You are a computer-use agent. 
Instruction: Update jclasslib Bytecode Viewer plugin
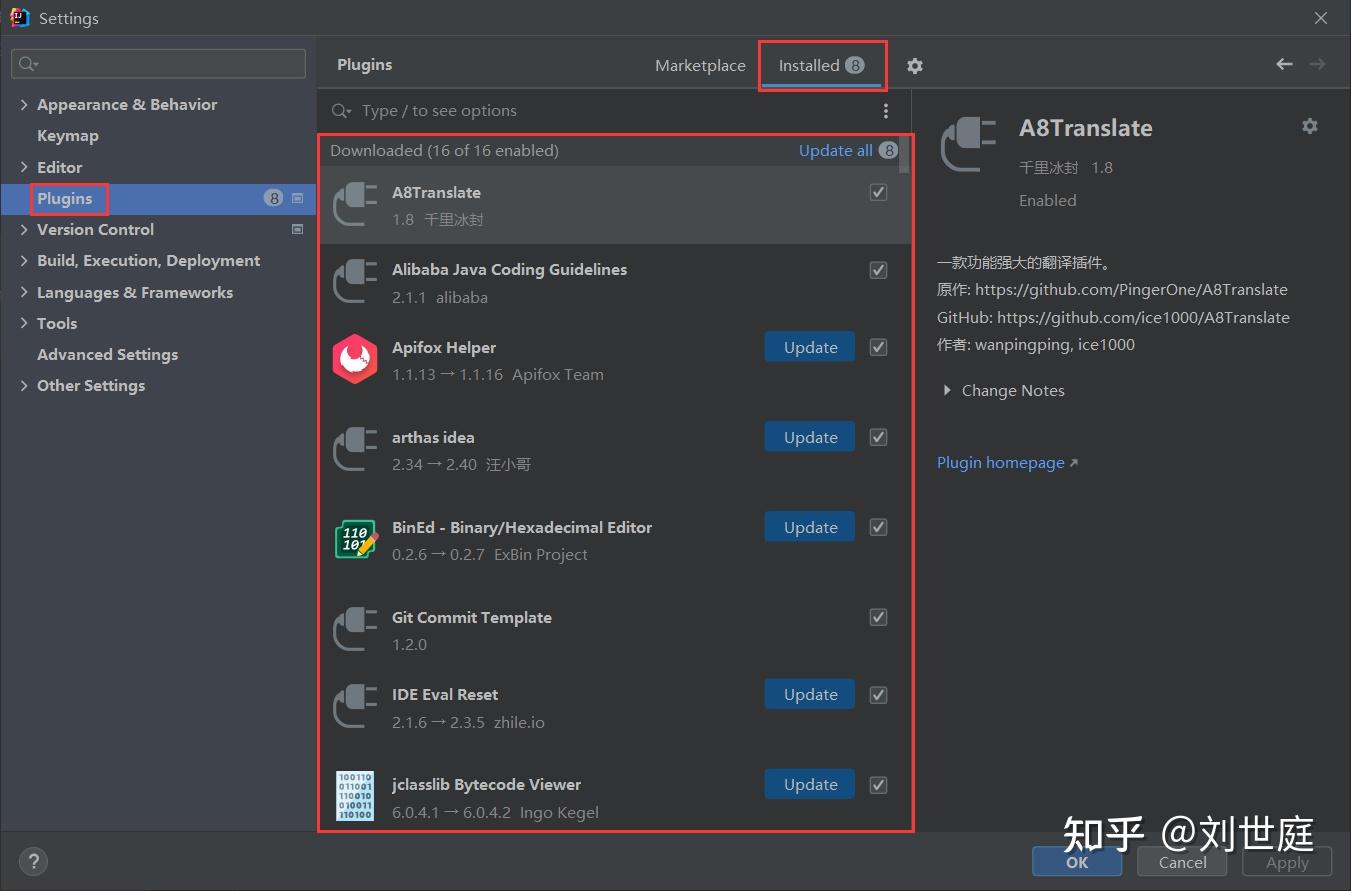point(810,784)
